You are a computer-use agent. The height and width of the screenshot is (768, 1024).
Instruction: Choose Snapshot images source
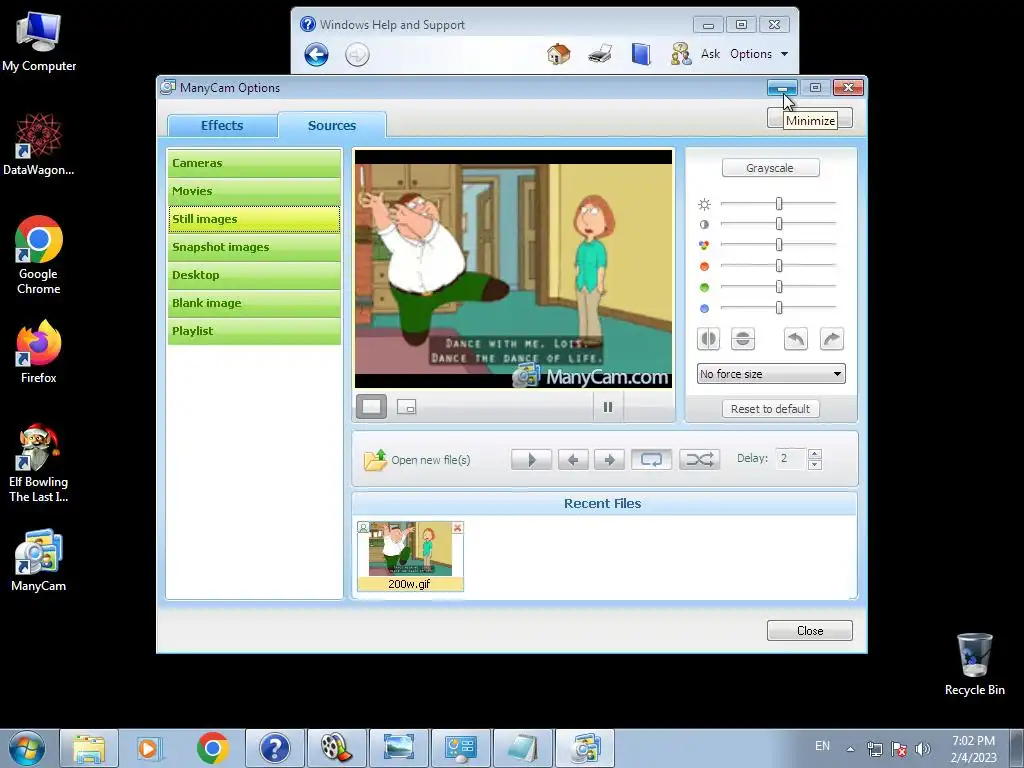[254, 248]
